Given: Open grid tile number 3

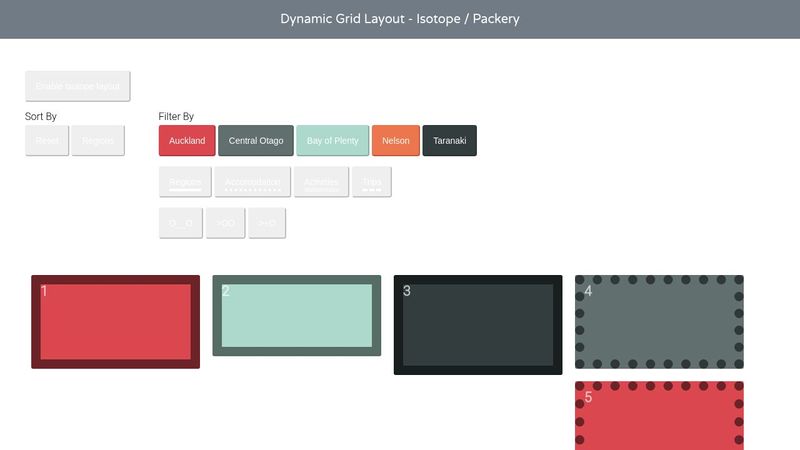Looking at the screenshot, I should [x=478, y=325].
